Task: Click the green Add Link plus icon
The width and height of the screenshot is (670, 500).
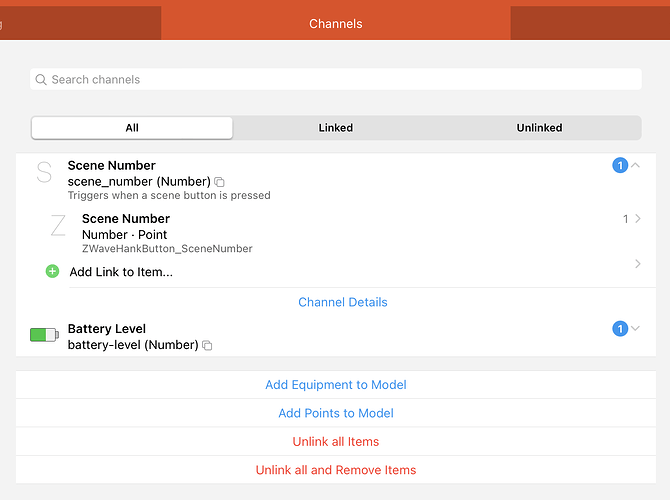Action: [53, 271]
